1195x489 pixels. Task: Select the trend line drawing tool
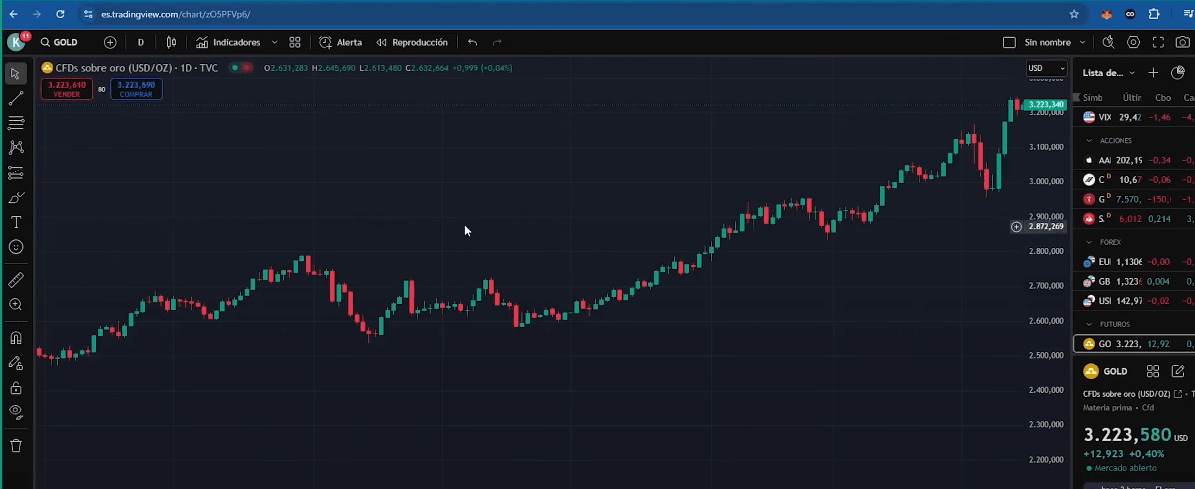[15, 98]
